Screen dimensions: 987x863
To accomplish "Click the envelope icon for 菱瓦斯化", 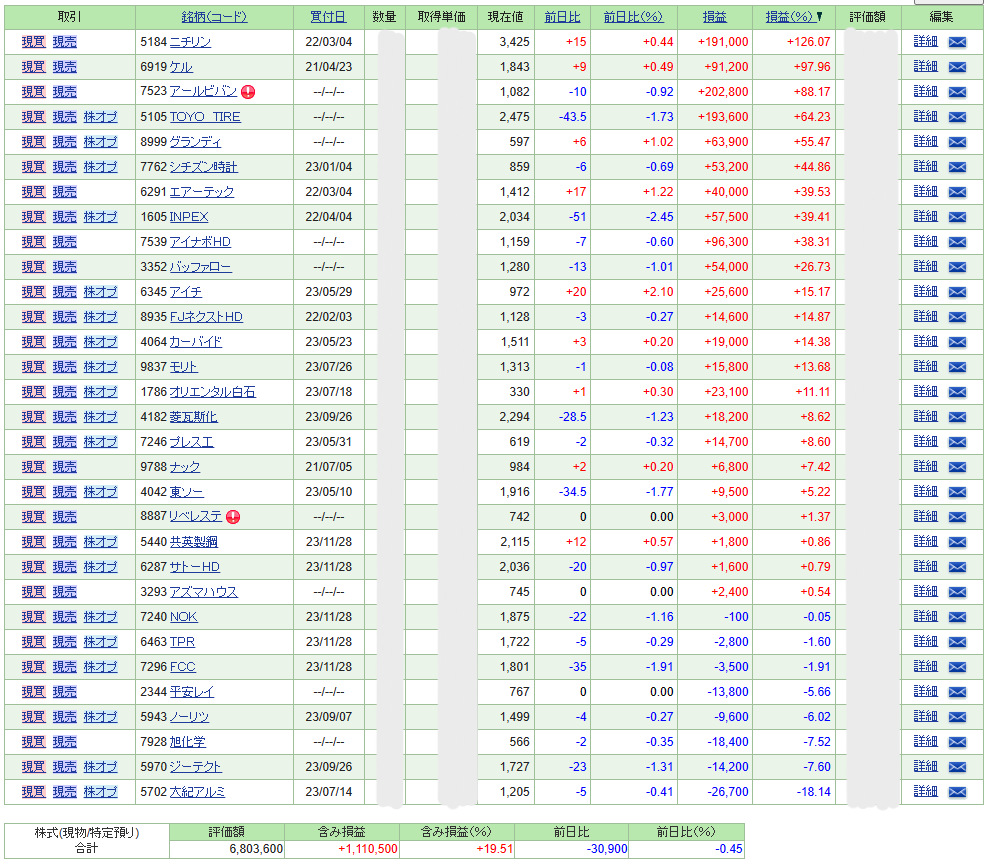I will coord(957,417).
